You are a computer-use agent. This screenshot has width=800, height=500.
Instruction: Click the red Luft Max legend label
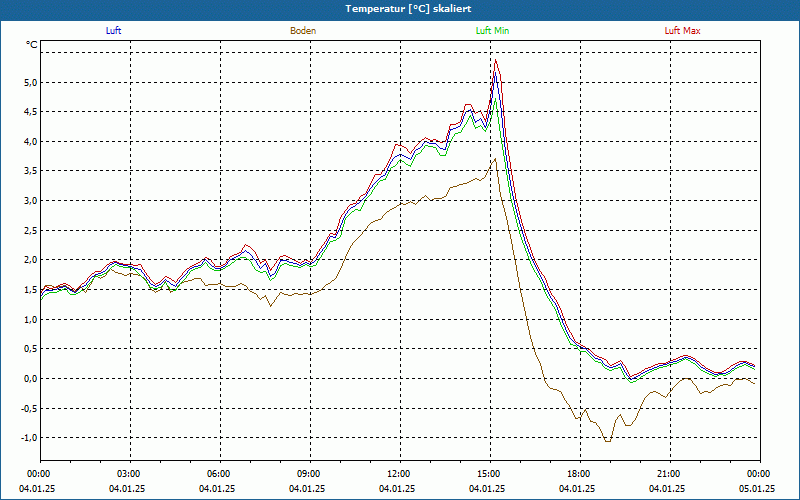point(682,31)
